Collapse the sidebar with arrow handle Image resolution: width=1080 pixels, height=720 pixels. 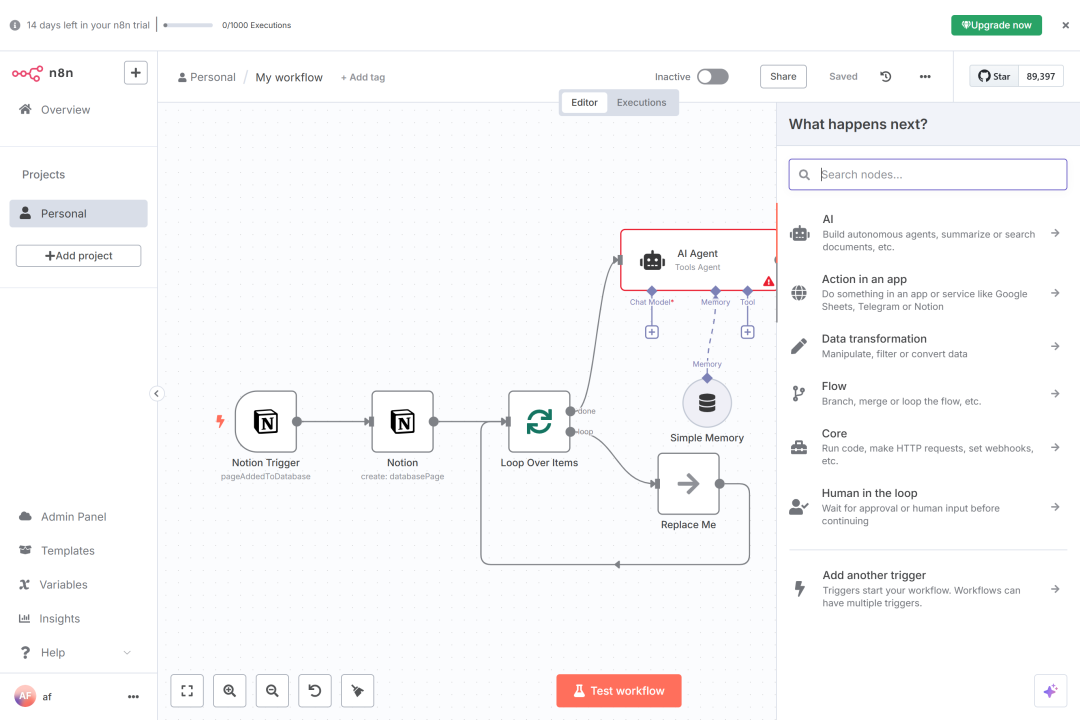click(x=156, y=393)
